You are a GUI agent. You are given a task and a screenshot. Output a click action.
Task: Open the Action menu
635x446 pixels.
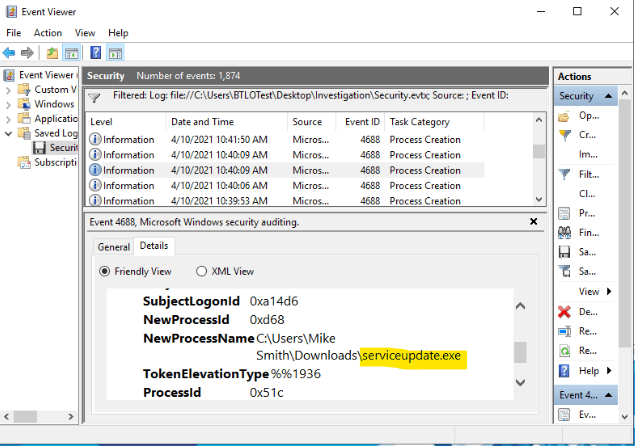click(47, 33)
